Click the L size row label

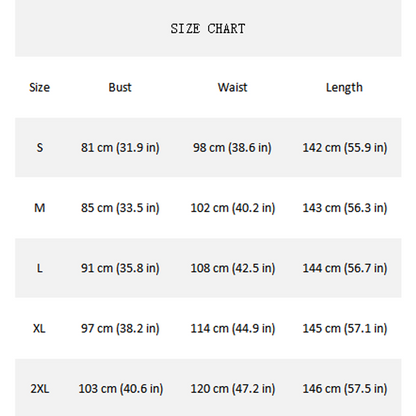click(40, 268)
